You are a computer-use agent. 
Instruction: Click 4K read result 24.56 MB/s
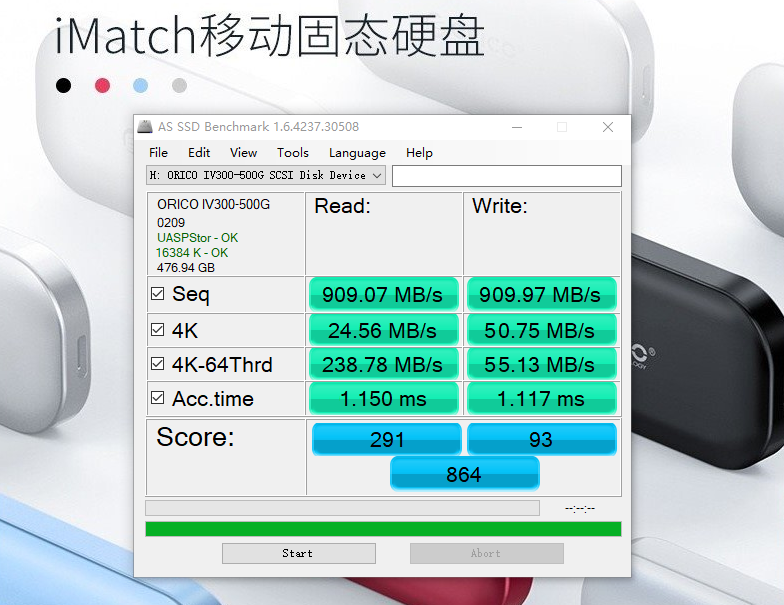point(384,330)
